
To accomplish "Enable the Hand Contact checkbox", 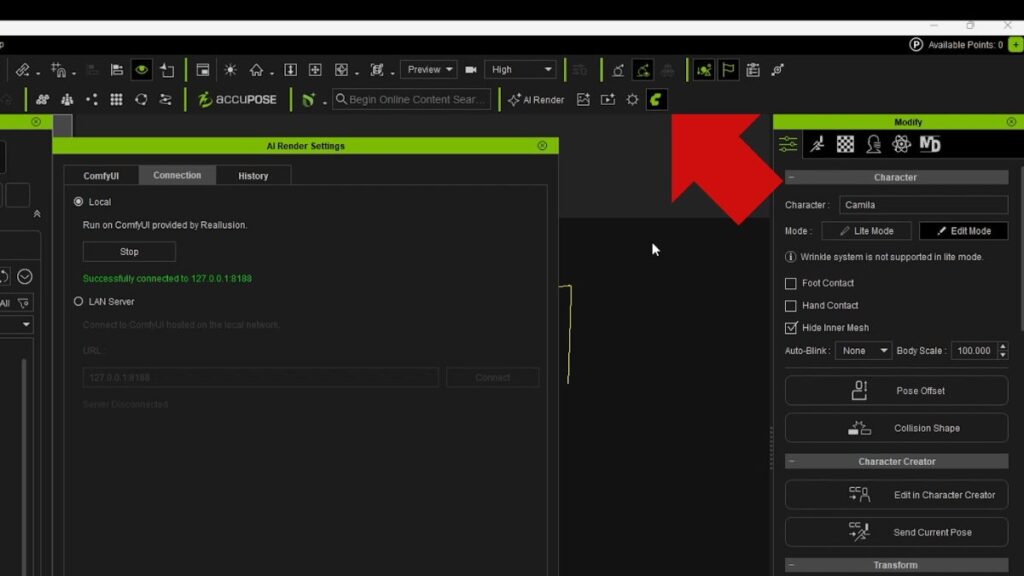I will click(x=791, y=306).
